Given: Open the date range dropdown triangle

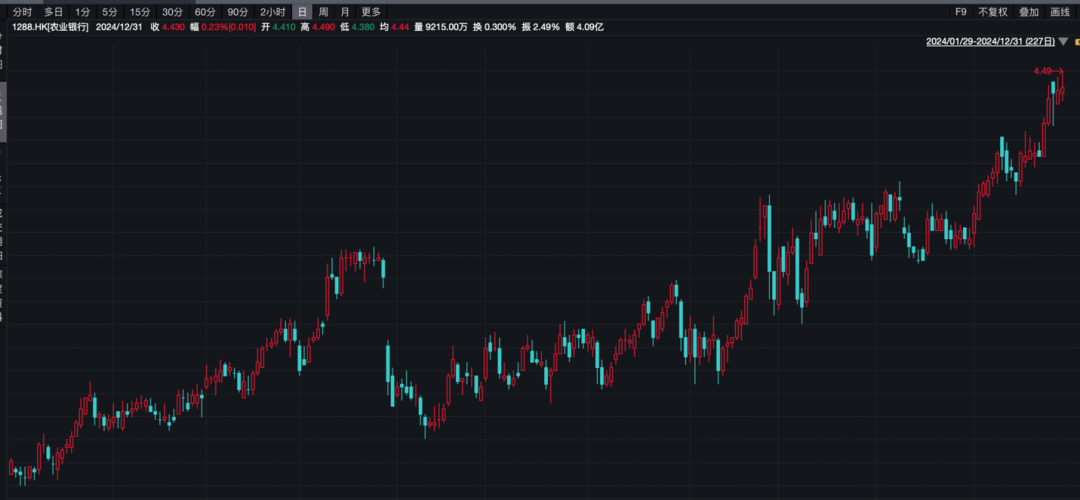Looking at the screenshot, I should [1062, 42].
